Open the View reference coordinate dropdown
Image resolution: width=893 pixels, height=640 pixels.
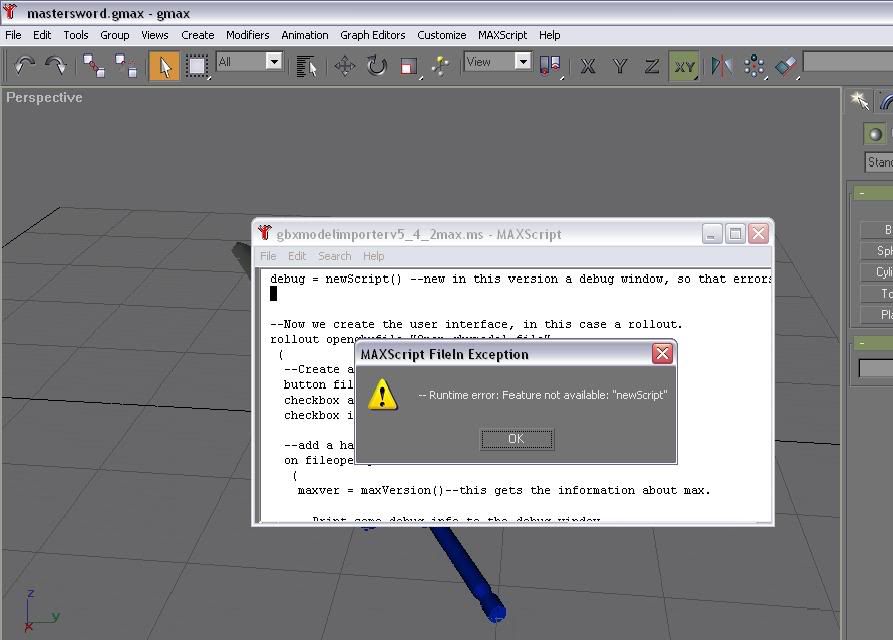pos(523,61)
